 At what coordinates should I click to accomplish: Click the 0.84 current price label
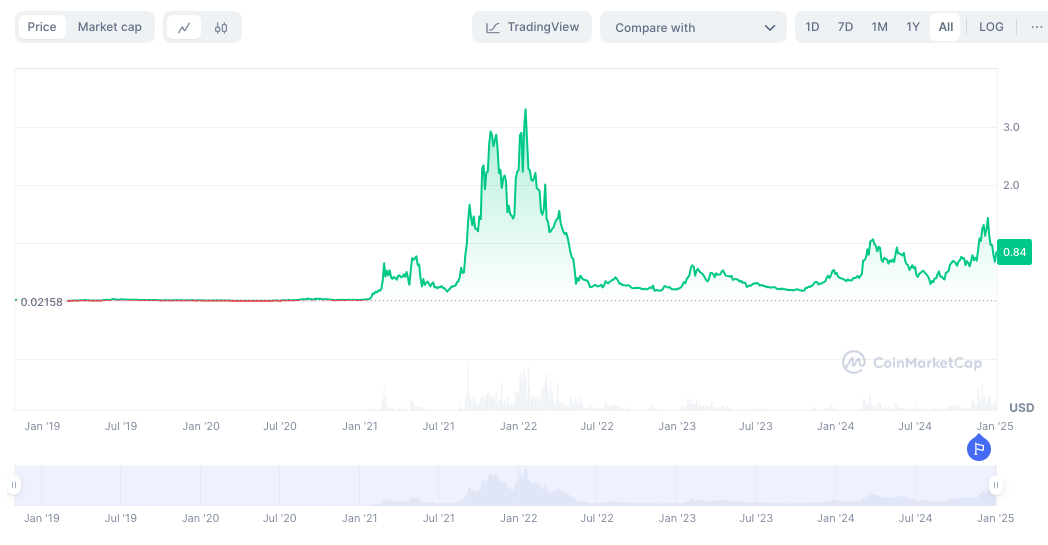point(1014,252)
